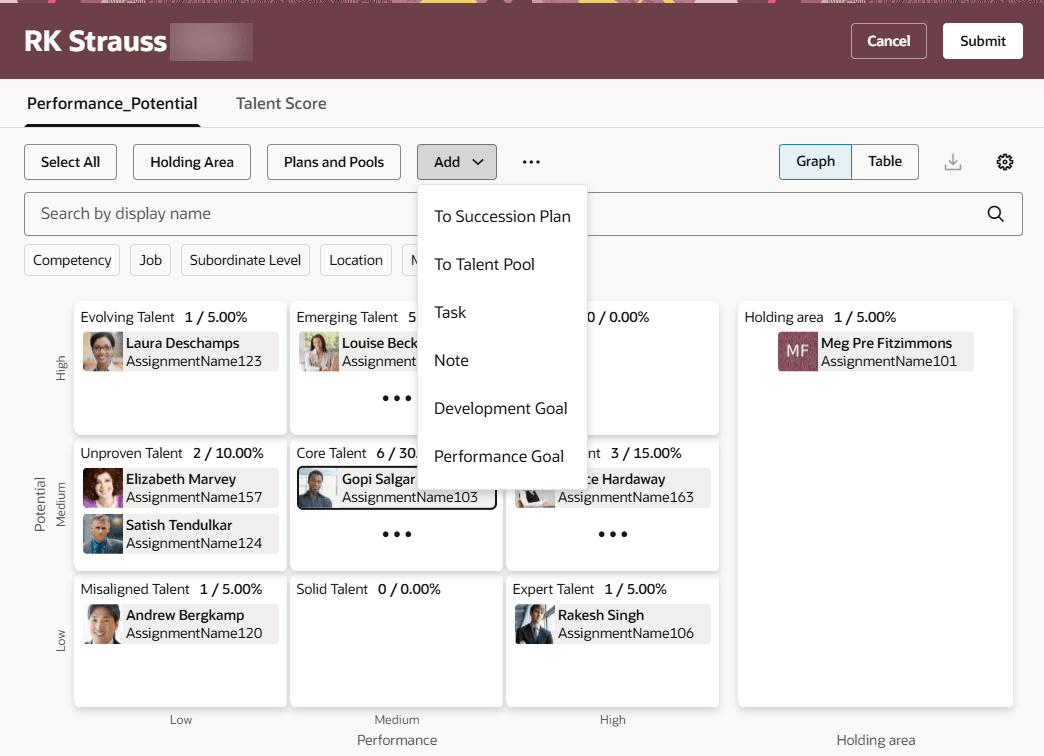The width and height of the screenshot is (1044, 756).
Task: Click the overflow ellipsis in Emerging Talent box
Action: 397,398
